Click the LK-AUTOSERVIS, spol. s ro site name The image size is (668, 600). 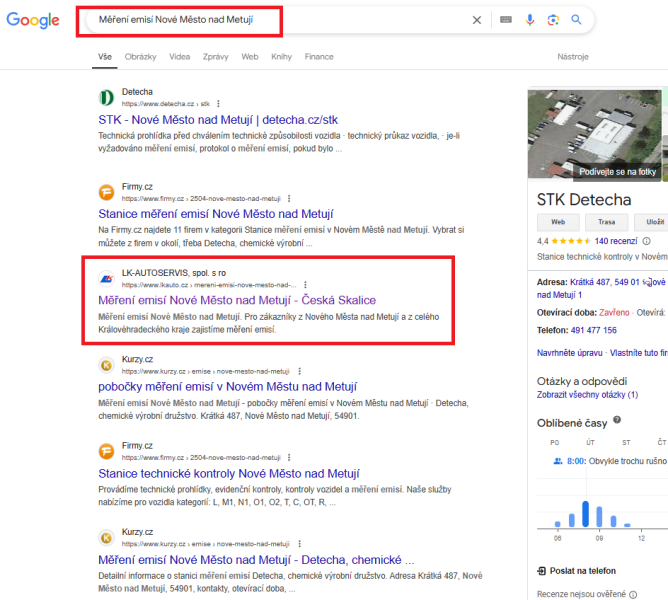point(174,273)
